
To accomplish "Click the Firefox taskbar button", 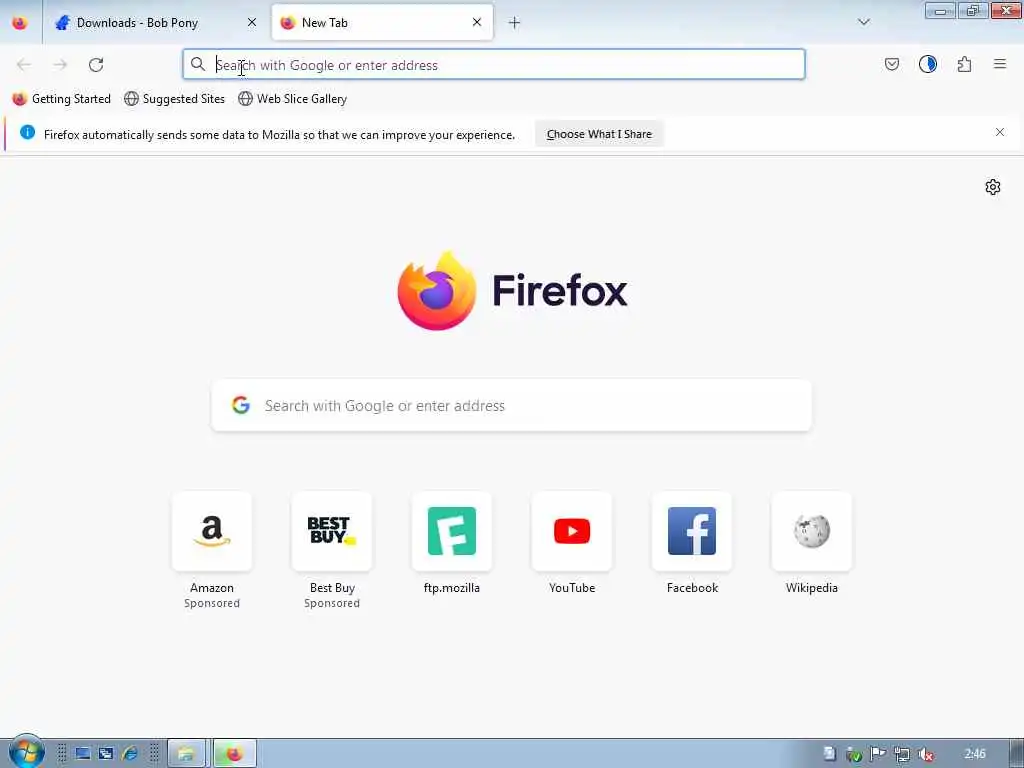I will 234,754.
